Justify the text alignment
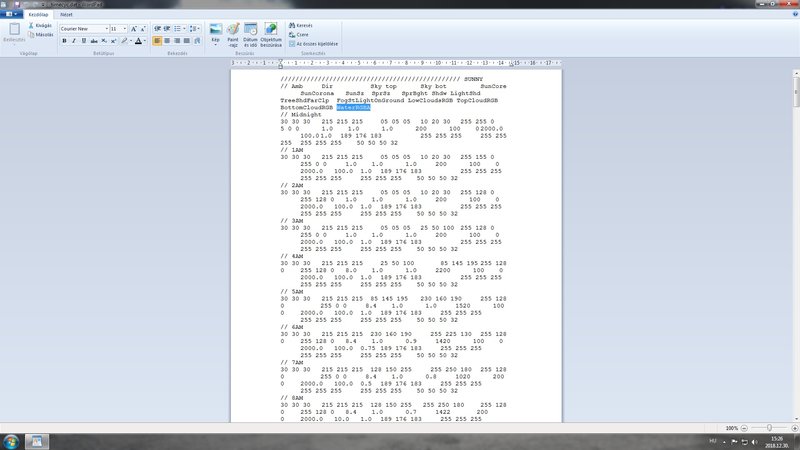 pyautogui.click(x=187, y=41)
